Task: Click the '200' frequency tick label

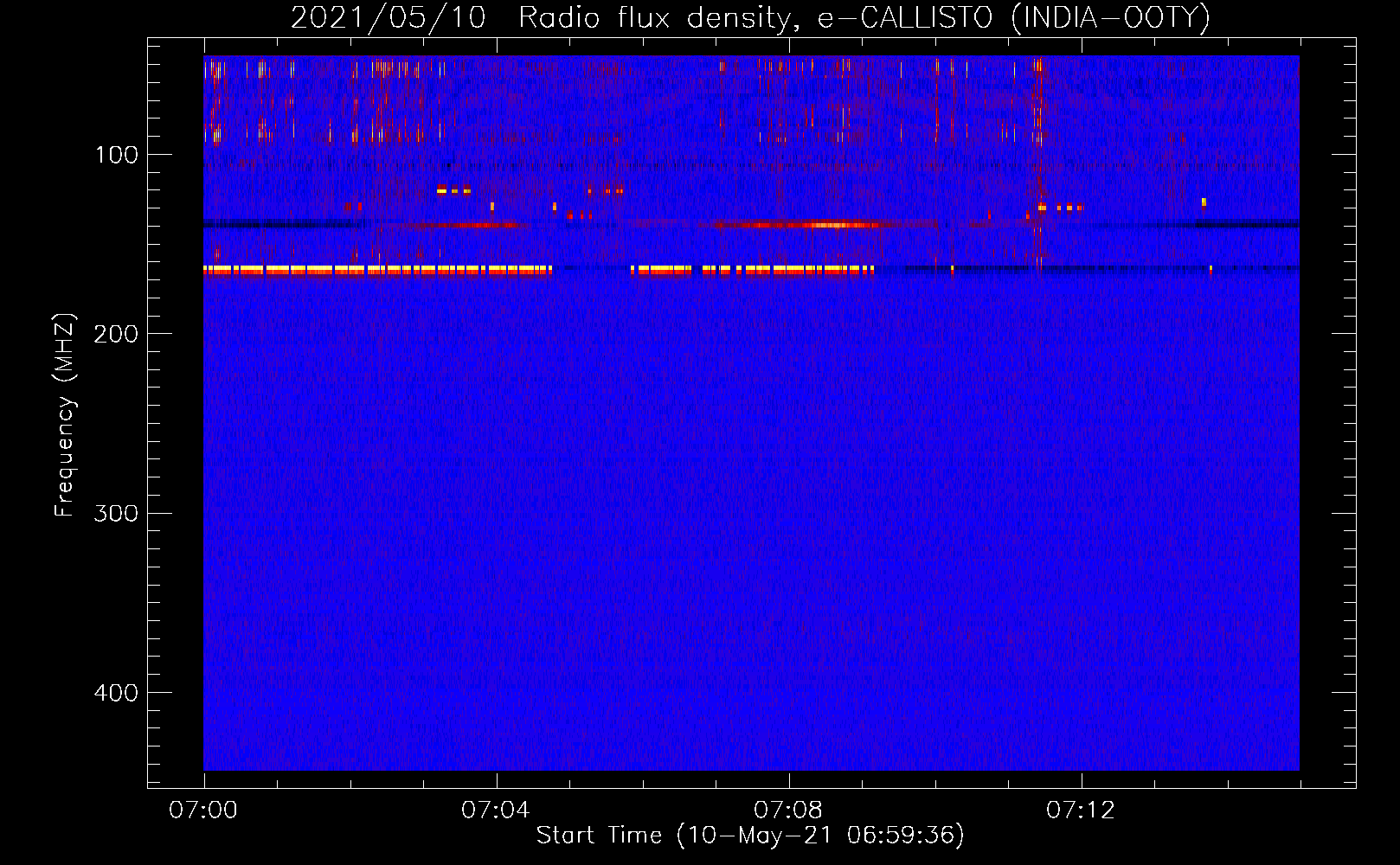Action: pos(117,335)
